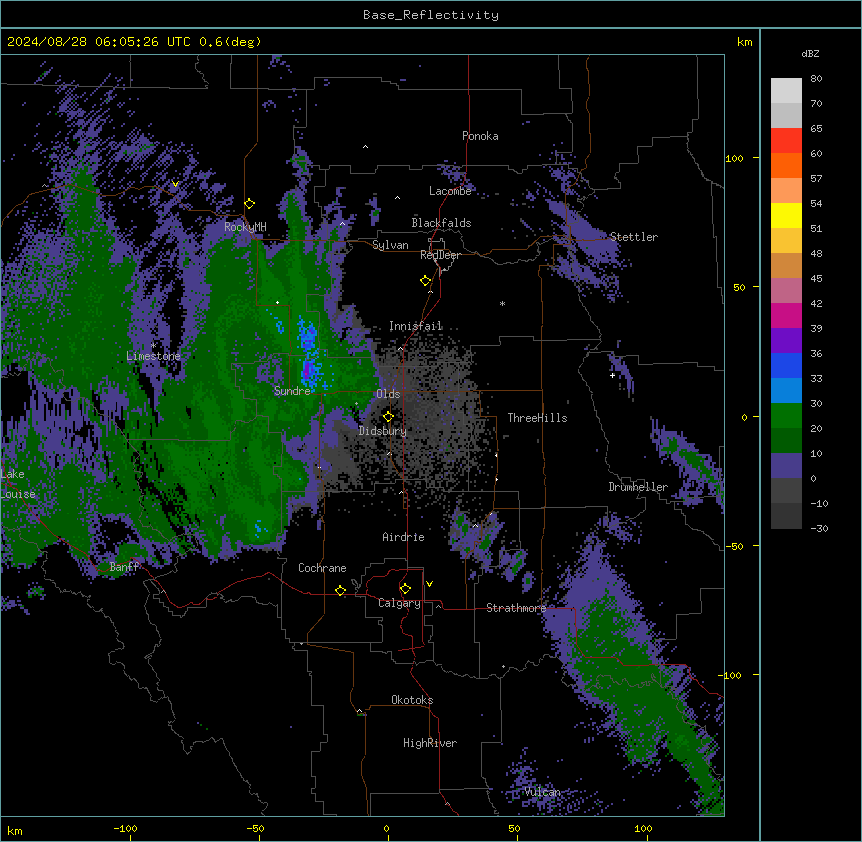862x842 pixels.
Task: Click the white caret marker west of Lacombe
Action: [397, 198]
